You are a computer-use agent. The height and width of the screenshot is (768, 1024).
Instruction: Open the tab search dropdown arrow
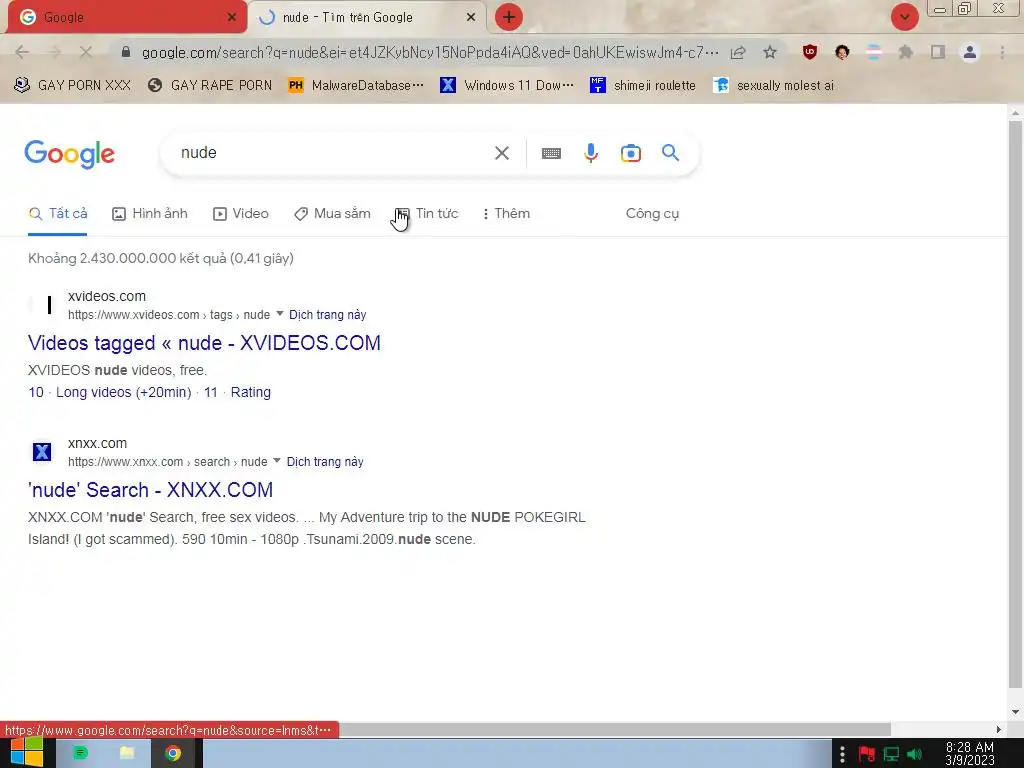(904, 17)
